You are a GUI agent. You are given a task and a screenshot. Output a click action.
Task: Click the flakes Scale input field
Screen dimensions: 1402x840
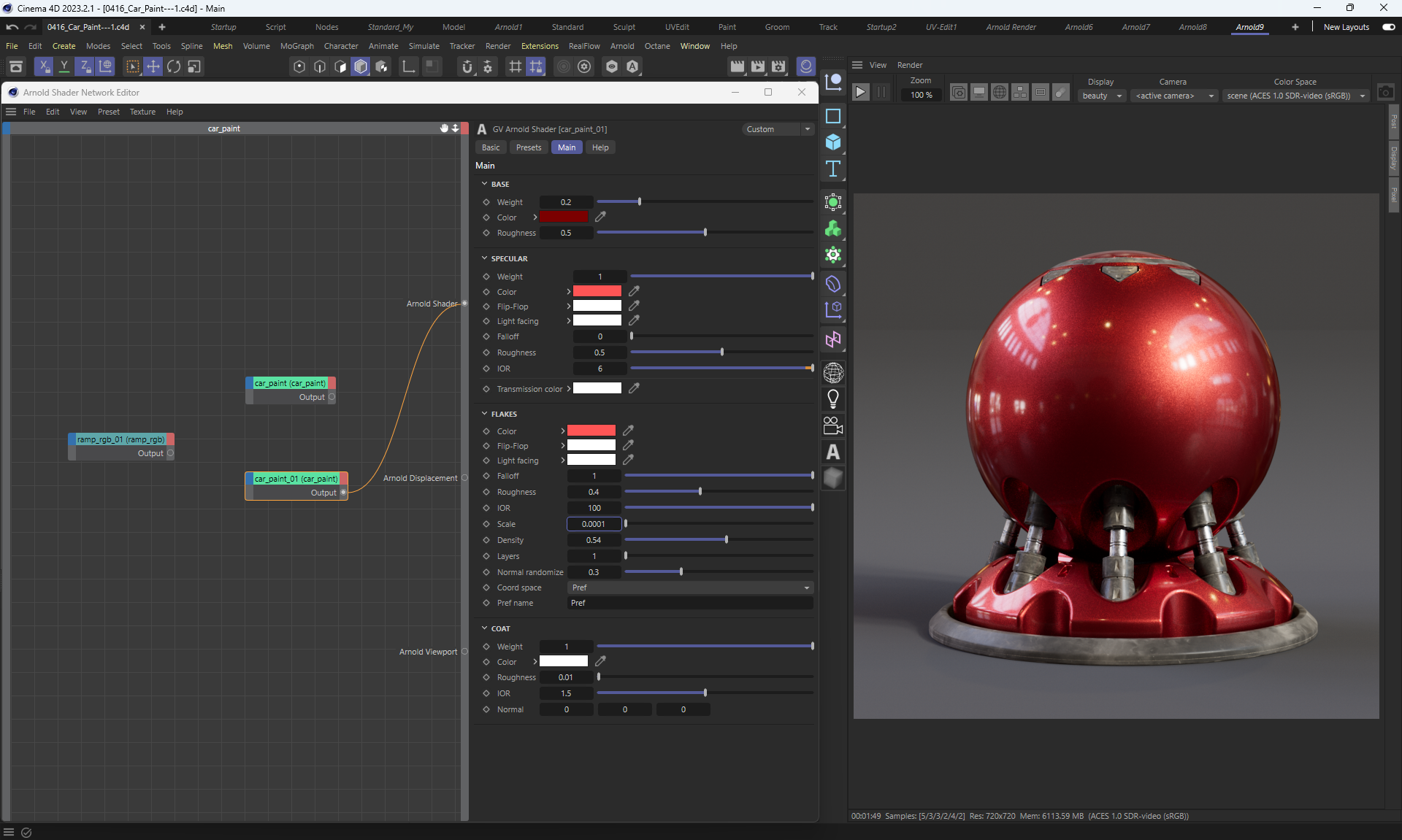(x=594, y=524)
